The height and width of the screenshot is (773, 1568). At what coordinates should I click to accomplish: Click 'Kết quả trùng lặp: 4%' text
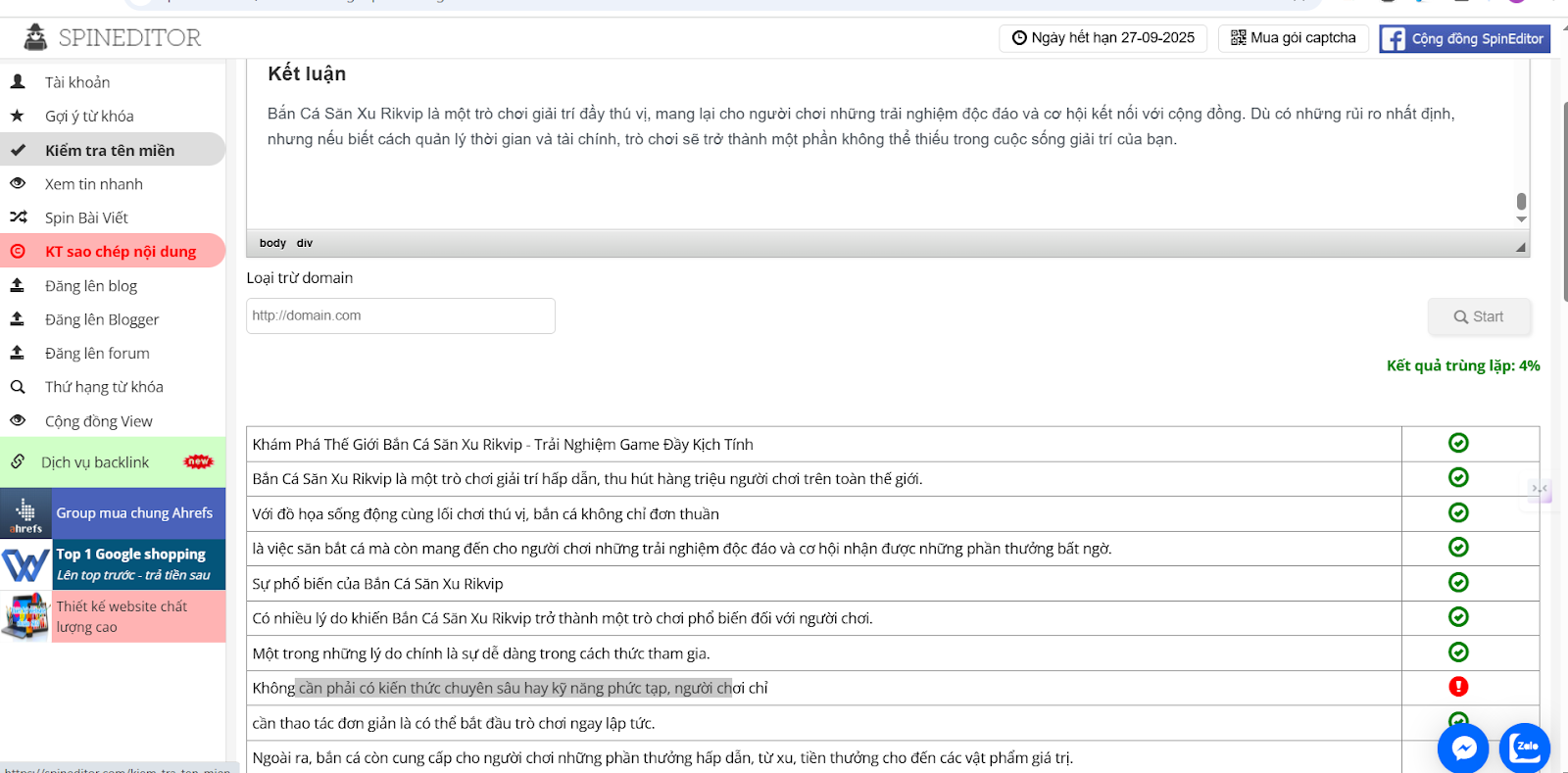1463,365
